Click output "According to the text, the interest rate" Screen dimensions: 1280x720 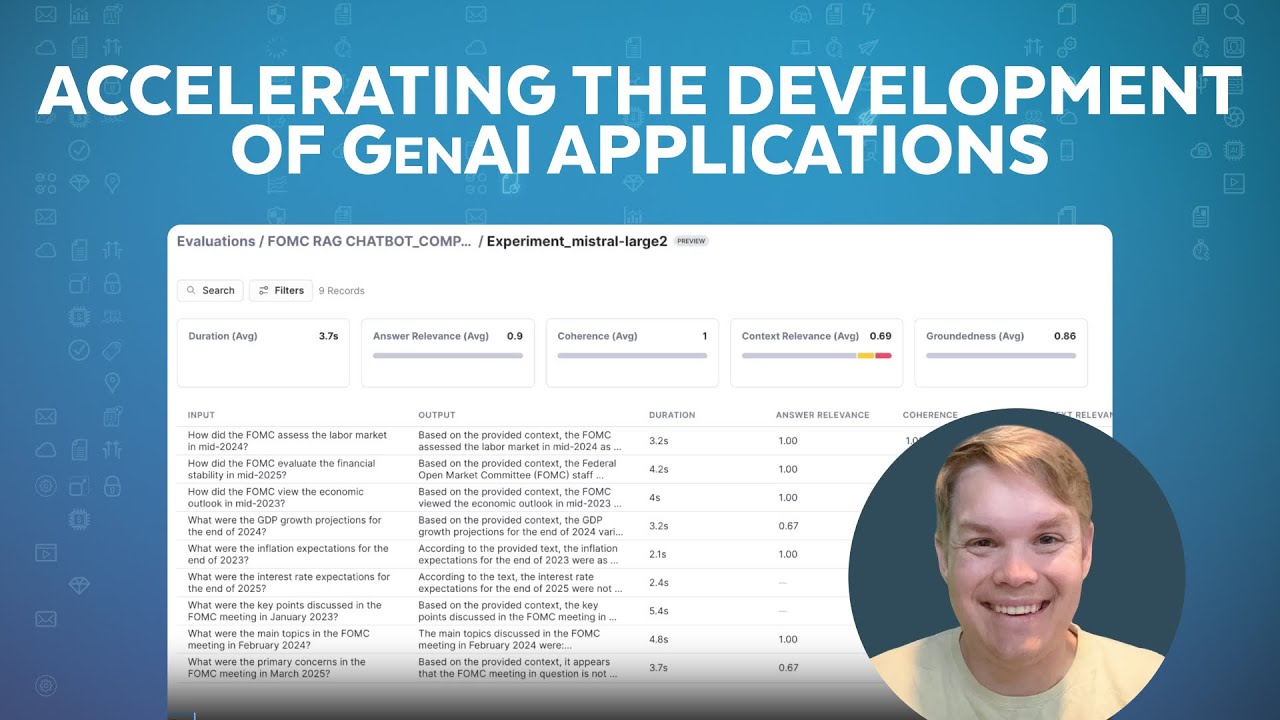[520, 582]
